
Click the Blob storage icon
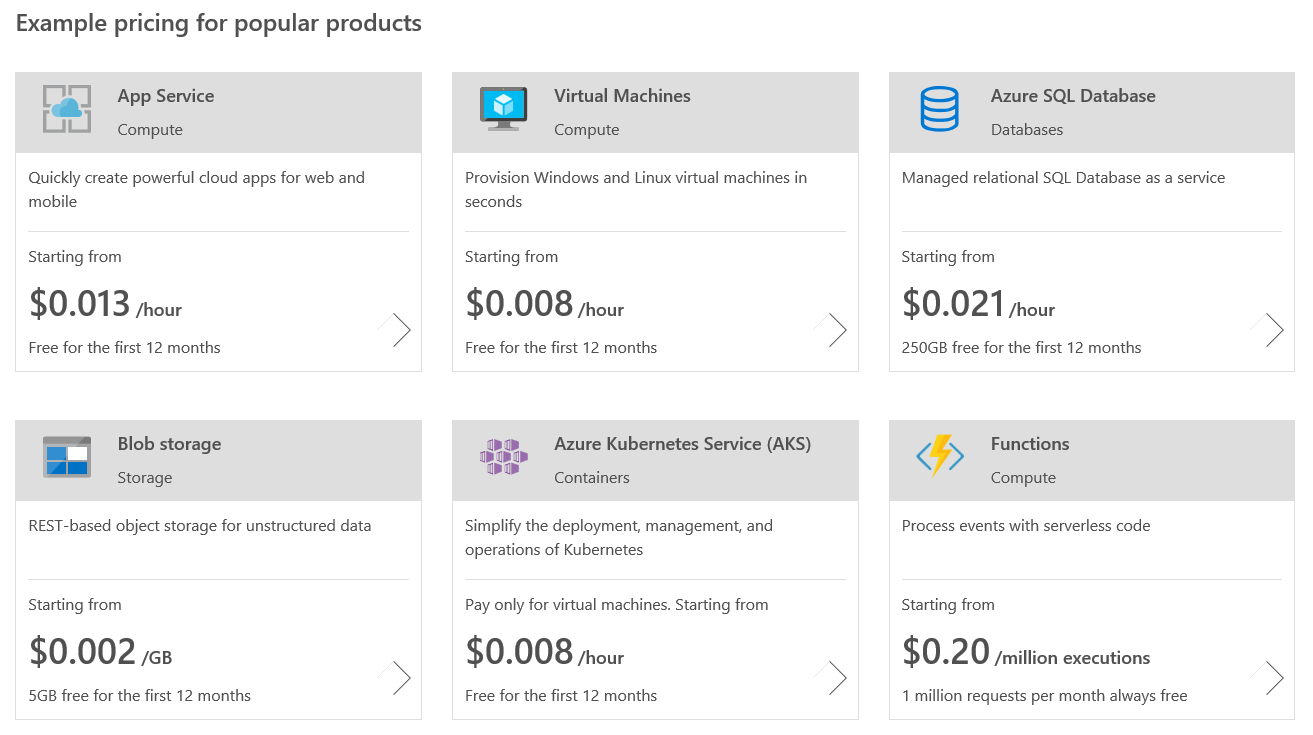67,457
